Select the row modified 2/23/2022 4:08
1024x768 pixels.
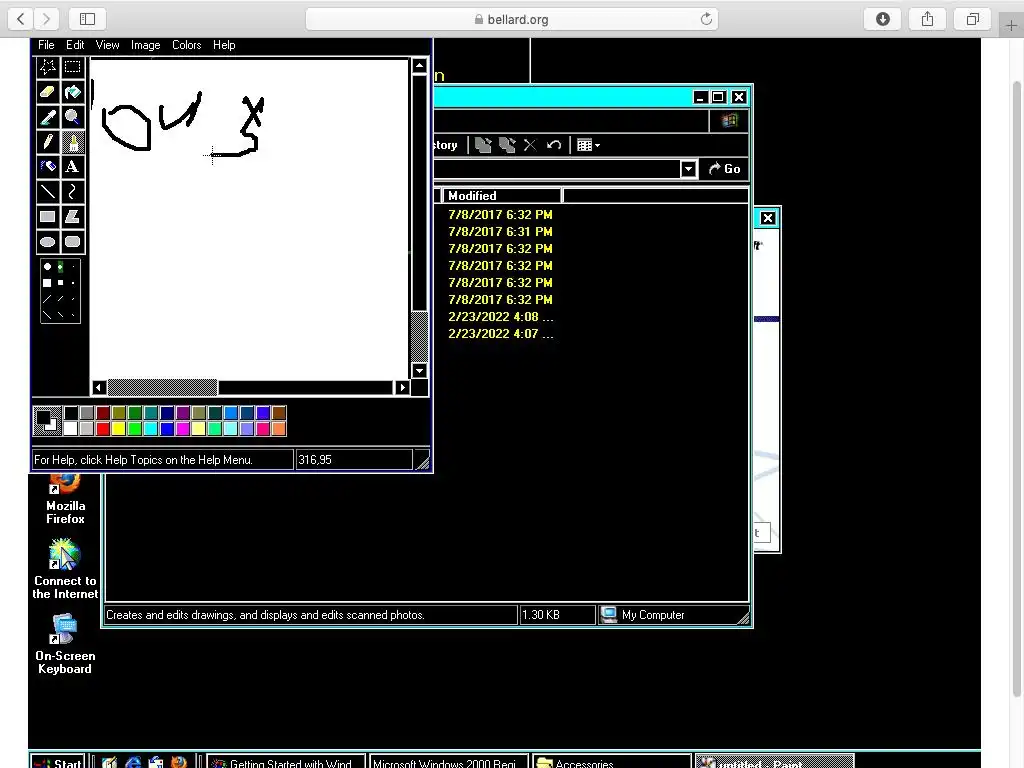tap(500, 317)
